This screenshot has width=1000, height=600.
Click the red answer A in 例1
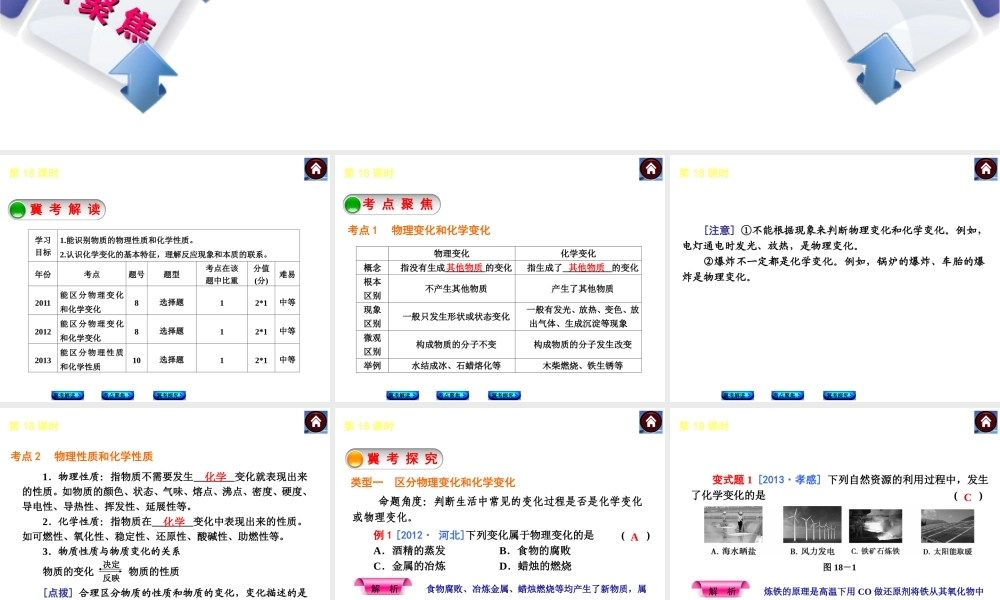(x=634, y=536)
